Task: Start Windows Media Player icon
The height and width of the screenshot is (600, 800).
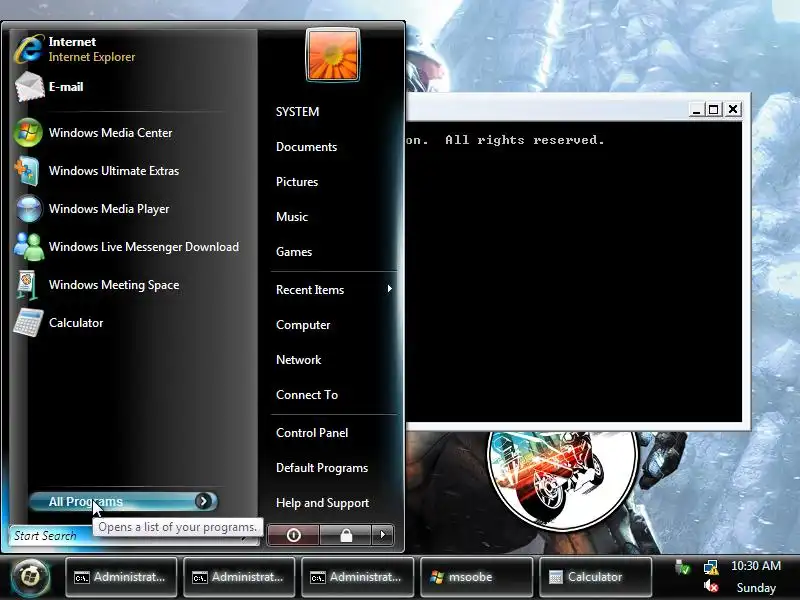Action: pos(29,209)
